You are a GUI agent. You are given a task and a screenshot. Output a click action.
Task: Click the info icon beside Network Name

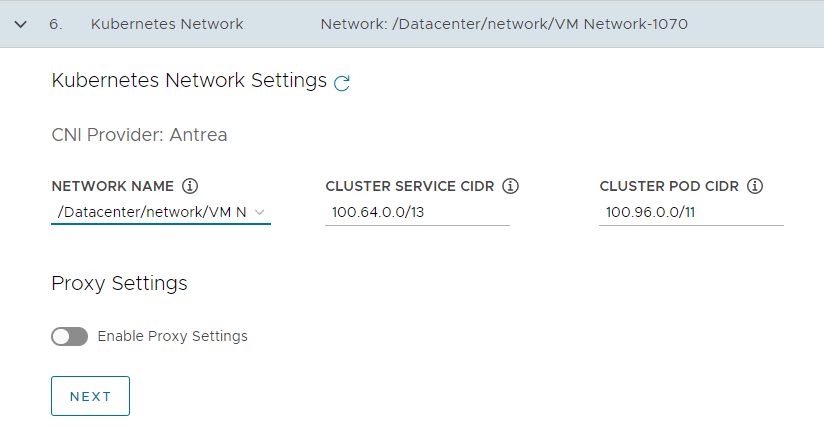[190, 186]
